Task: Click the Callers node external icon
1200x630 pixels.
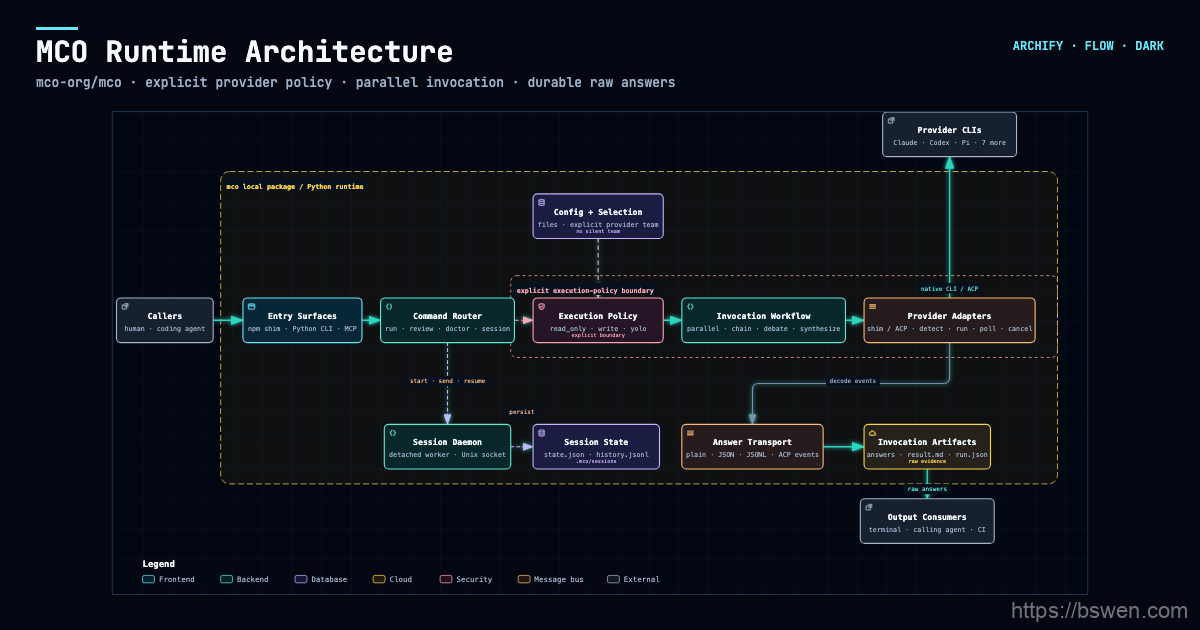Action: click(x=125, y=306)
